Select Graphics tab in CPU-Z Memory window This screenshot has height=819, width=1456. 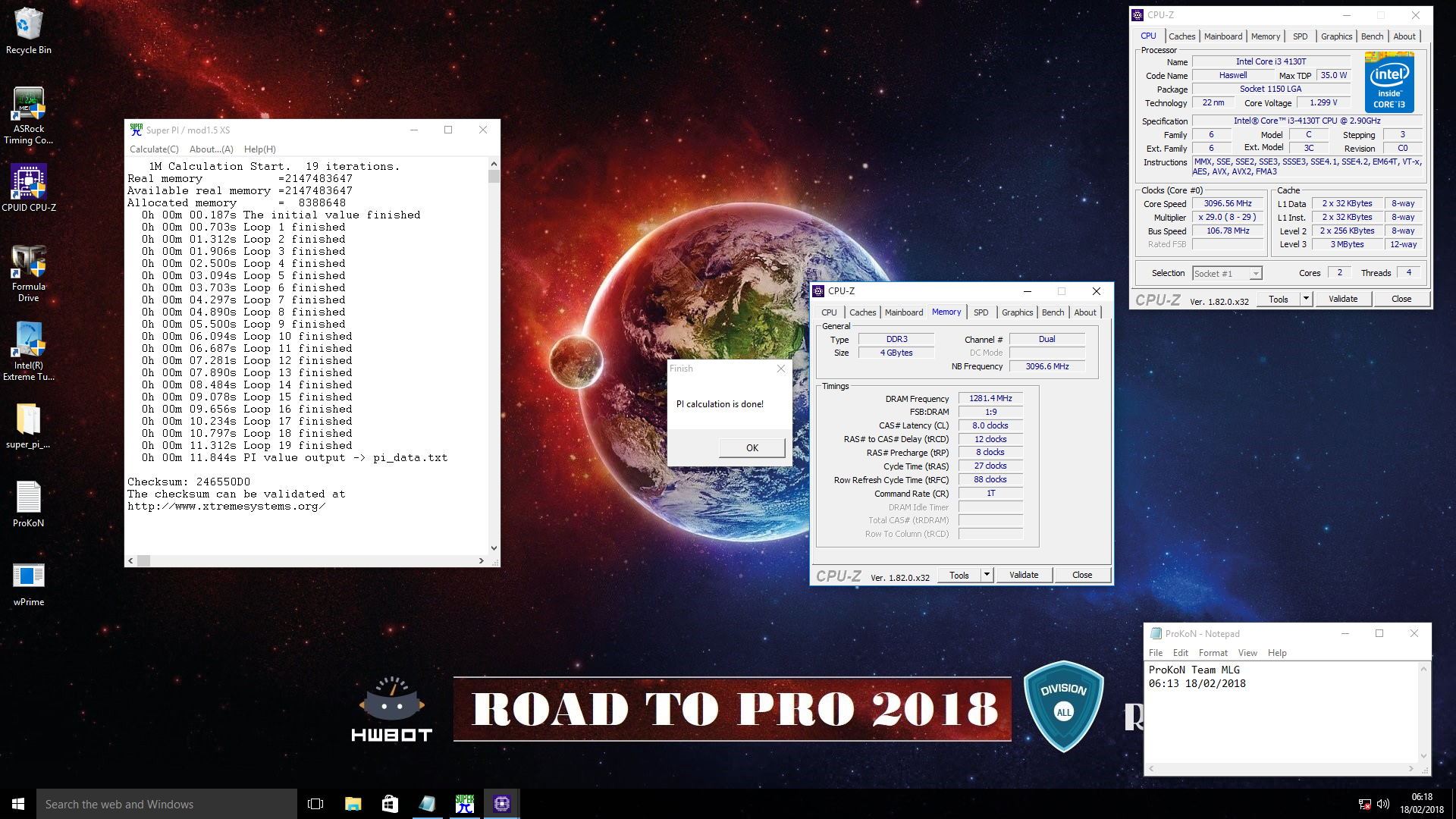[1017, 312]
